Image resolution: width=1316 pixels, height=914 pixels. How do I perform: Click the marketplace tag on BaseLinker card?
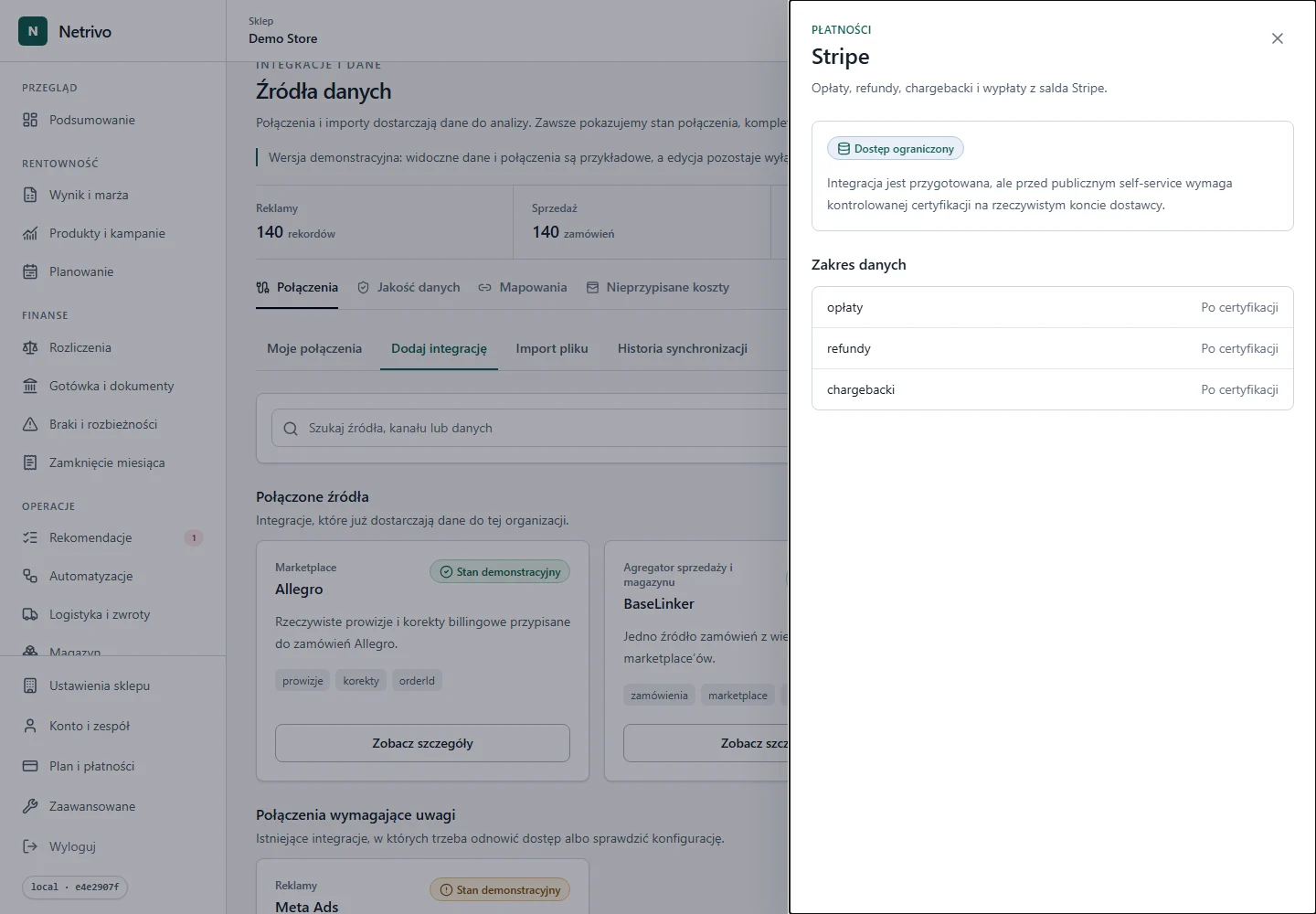click(x=738, y=696)
